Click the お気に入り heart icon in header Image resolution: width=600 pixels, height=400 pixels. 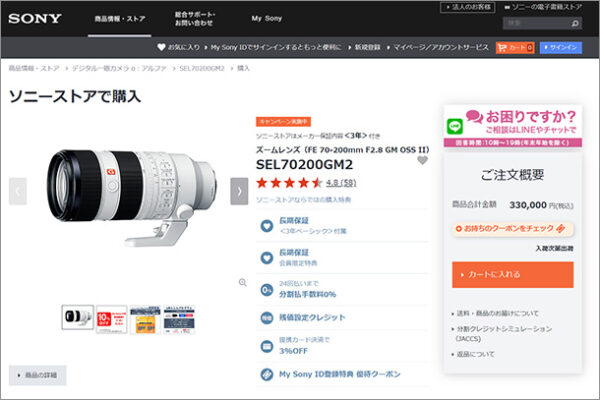161,47
